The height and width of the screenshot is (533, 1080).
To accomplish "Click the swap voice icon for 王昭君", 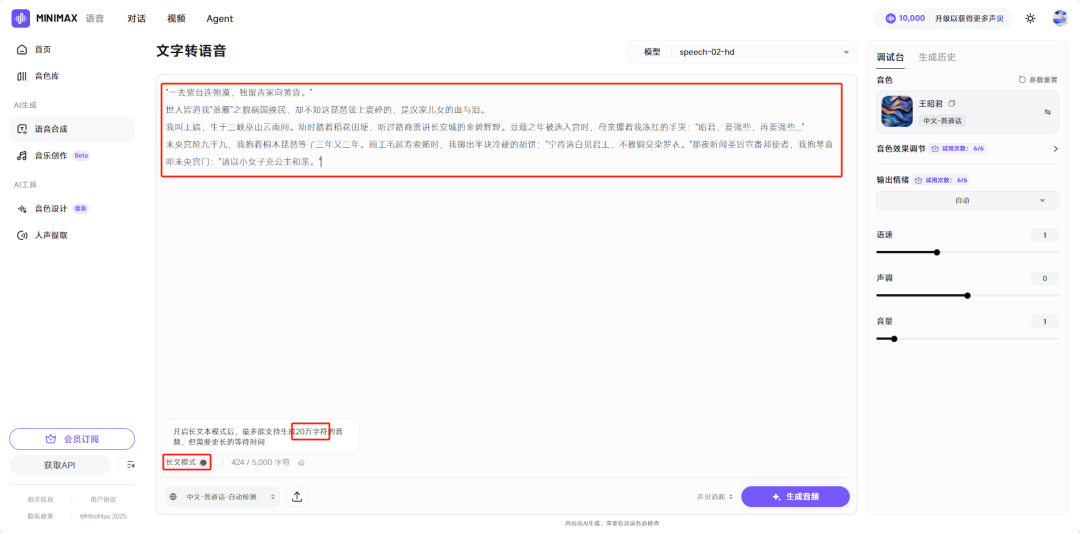I will point(1048,112).
